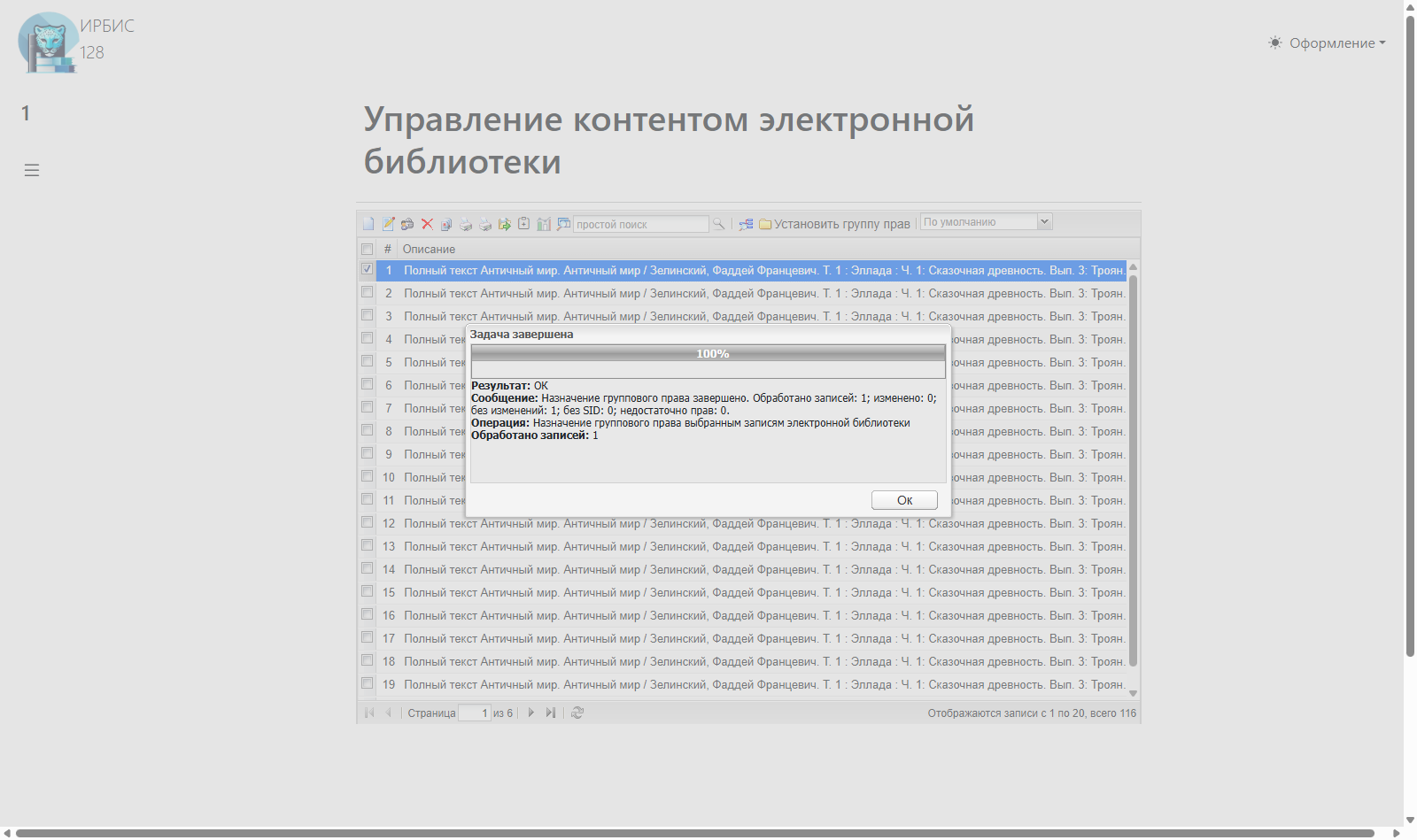
Task: Click the advanced search icon left of search box
Action: 563,224
